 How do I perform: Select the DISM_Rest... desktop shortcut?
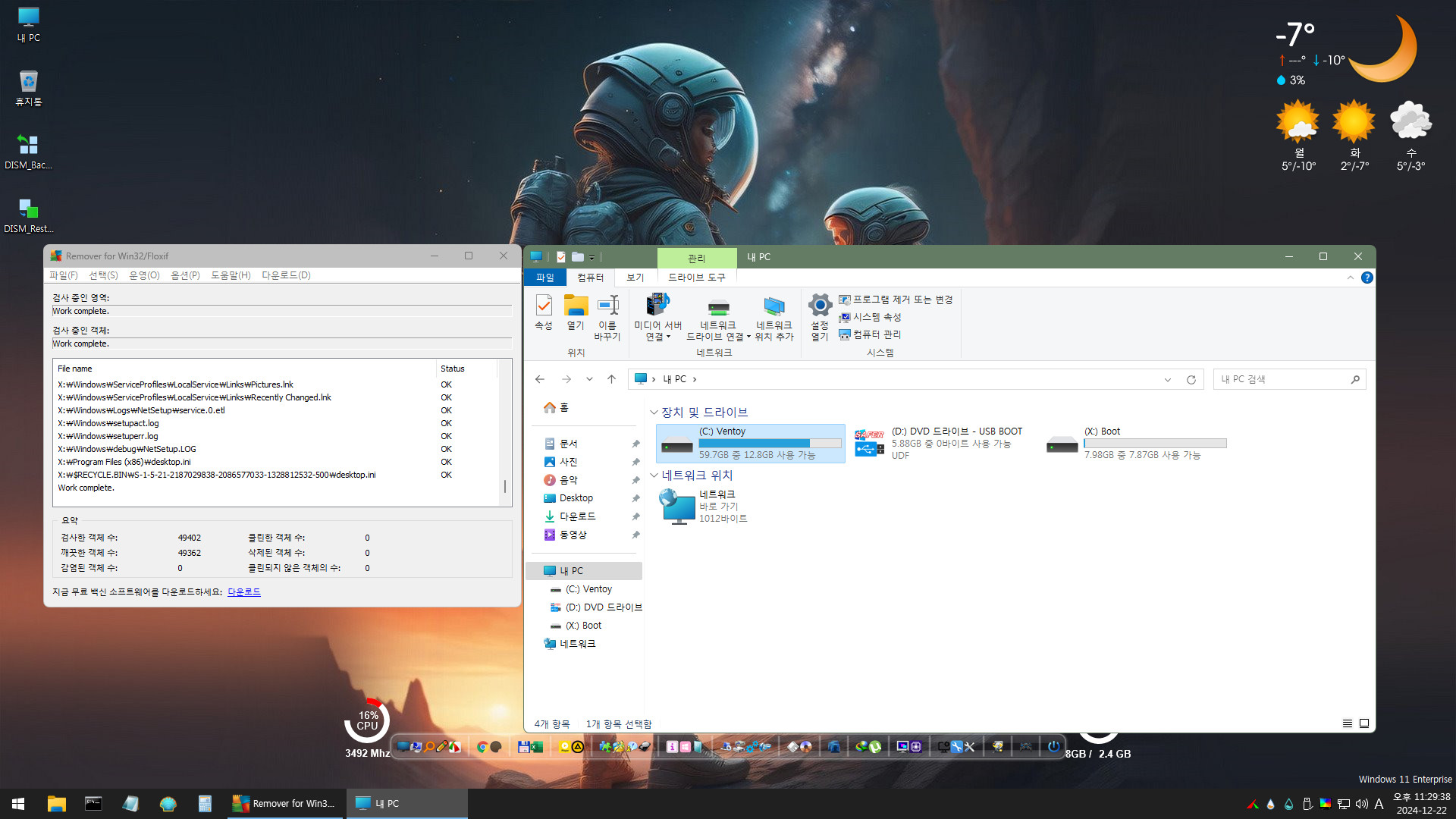click(x=29, y=215)
